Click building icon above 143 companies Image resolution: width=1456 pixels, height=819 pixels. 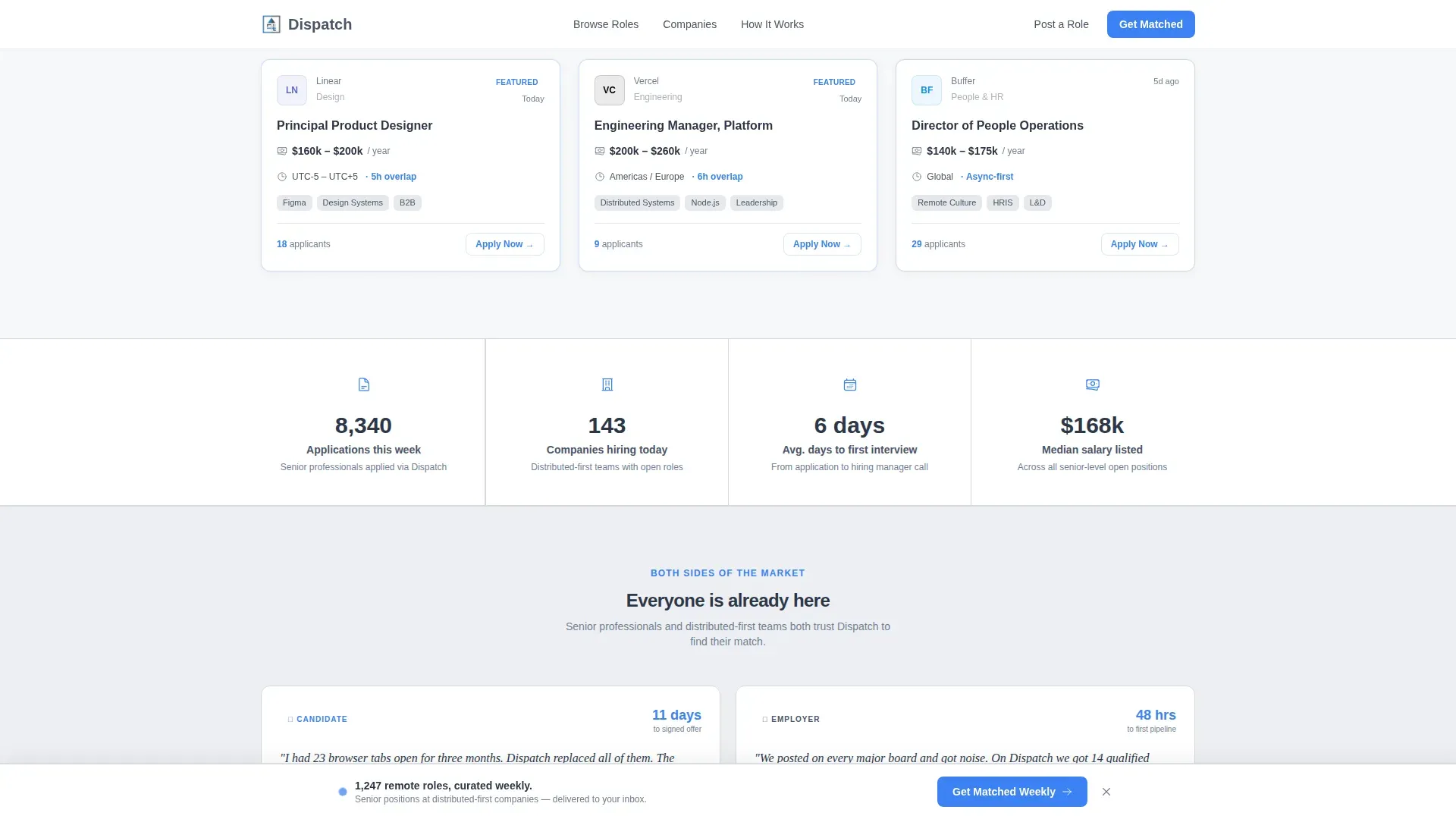(x=607, y=384)
